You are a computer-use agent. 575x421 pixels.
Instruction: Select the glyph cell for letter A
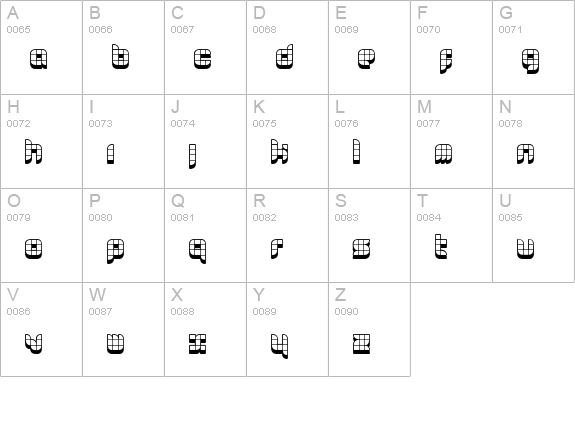tap(41, 47)
